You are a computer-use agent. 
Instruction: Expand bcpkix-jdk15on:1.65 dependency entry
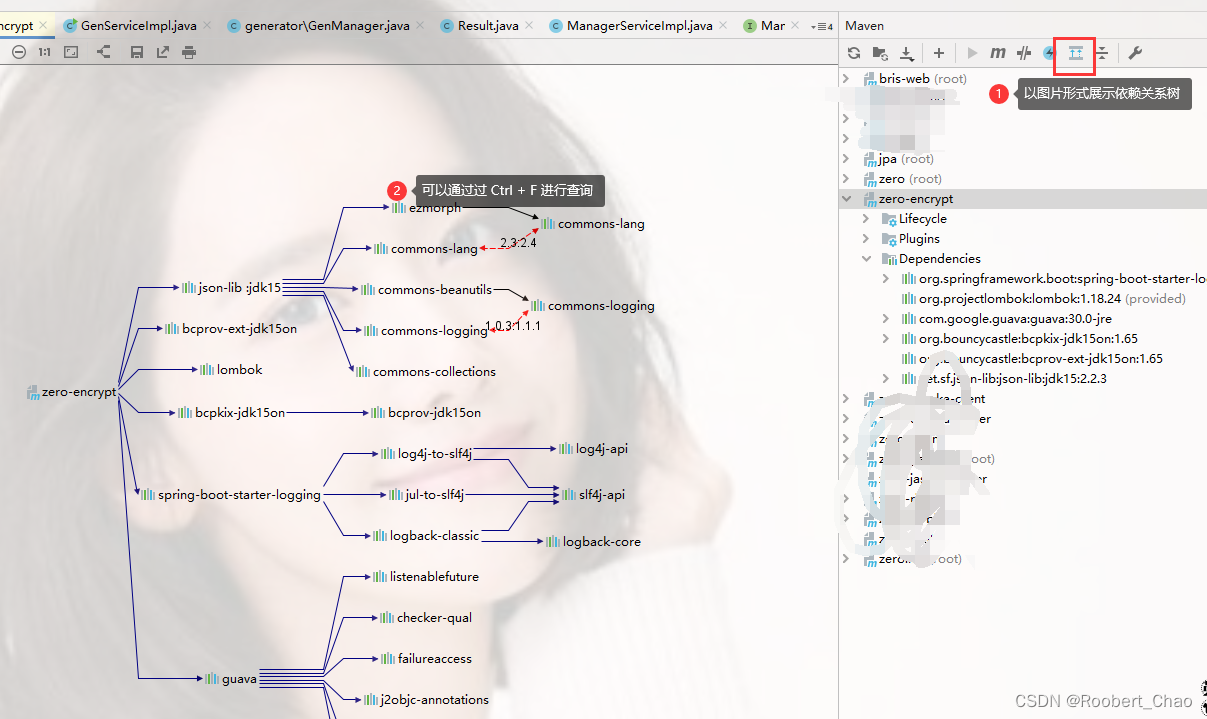[886, 338]
